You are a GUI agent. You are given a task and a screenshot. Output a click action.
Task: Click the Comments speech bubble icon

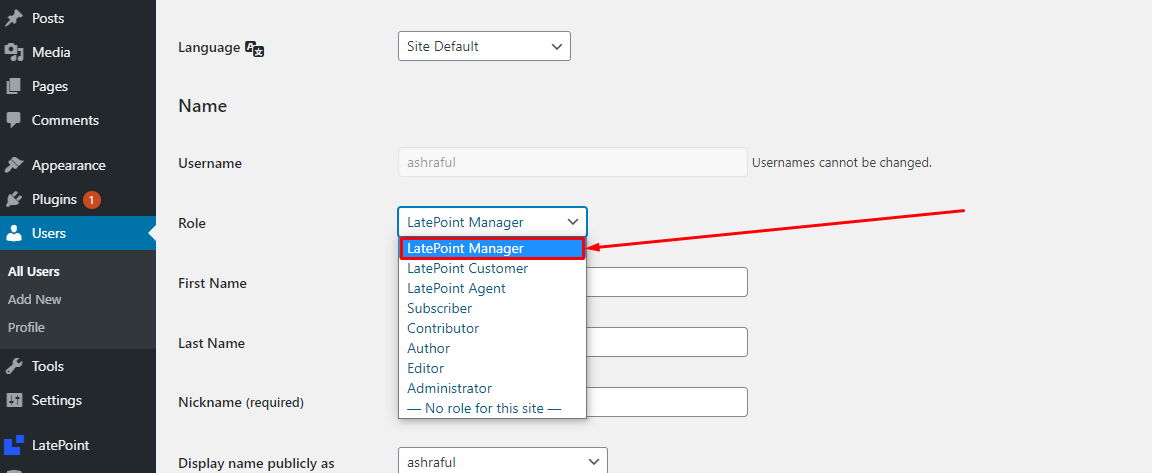tap(14, 120)
